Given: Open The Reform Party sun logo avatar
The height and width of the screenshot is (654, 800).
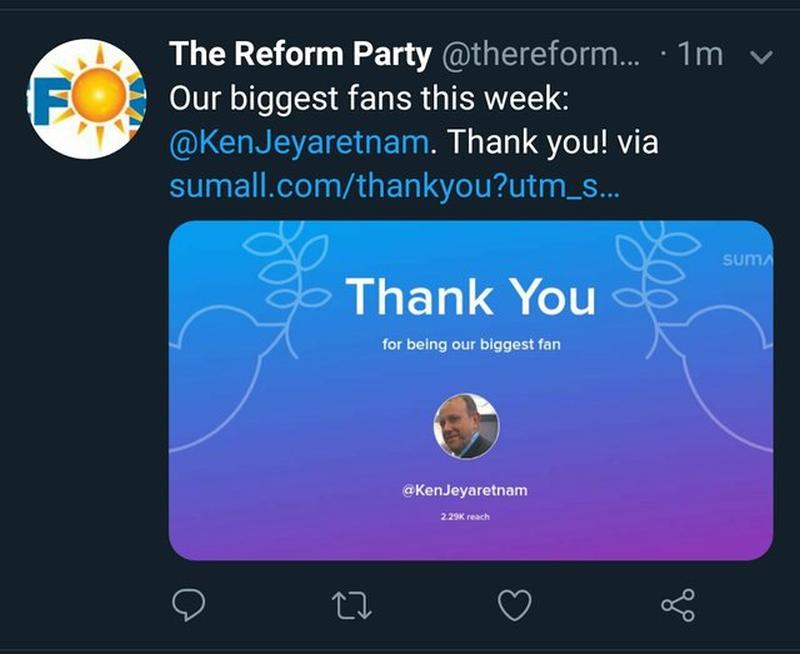Looking at the screenshot, I should 87,98.
